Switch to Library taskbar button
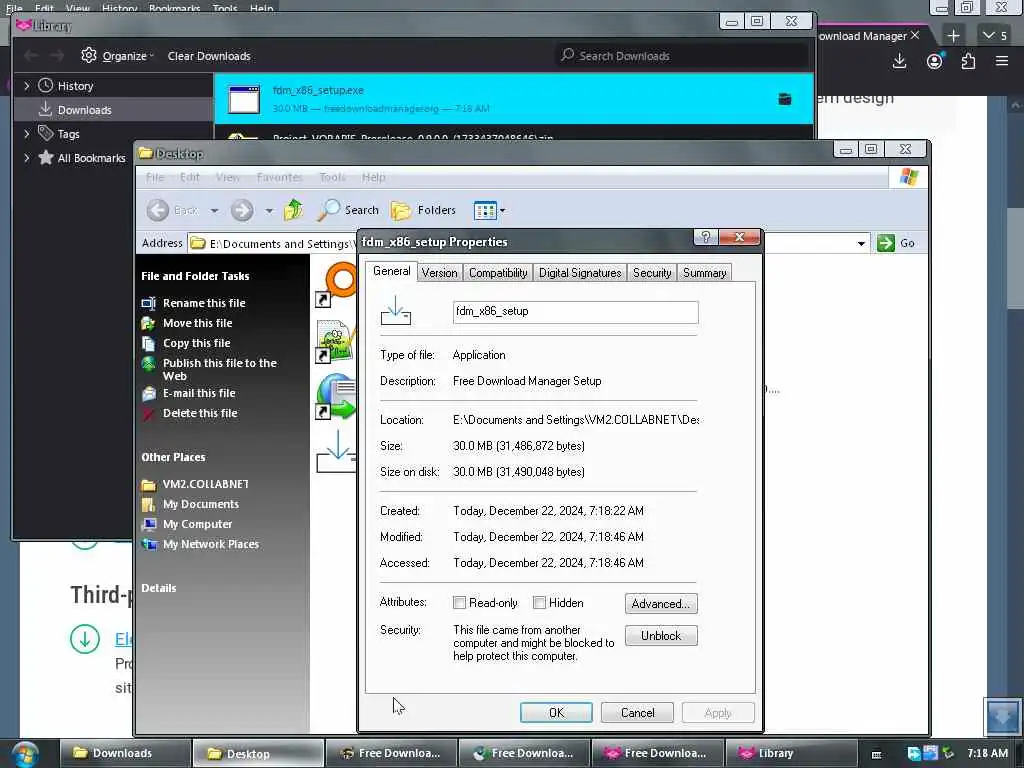The width and height of the screenshot is (1024, 768). click(x=791, y=754)
